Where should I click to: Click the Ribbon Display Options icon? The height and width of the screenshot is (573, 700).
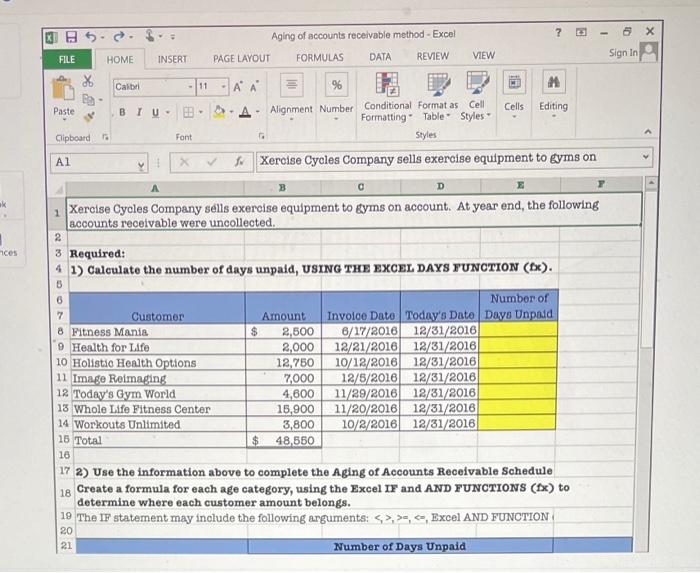[x=581, y=32]
